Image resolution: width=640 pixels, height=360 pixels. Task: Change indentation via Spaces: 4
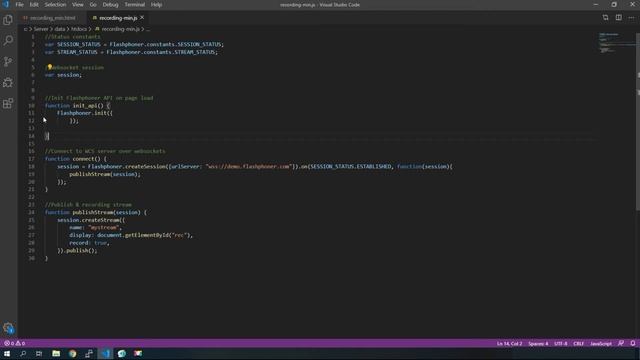click(x=538, y=343)
